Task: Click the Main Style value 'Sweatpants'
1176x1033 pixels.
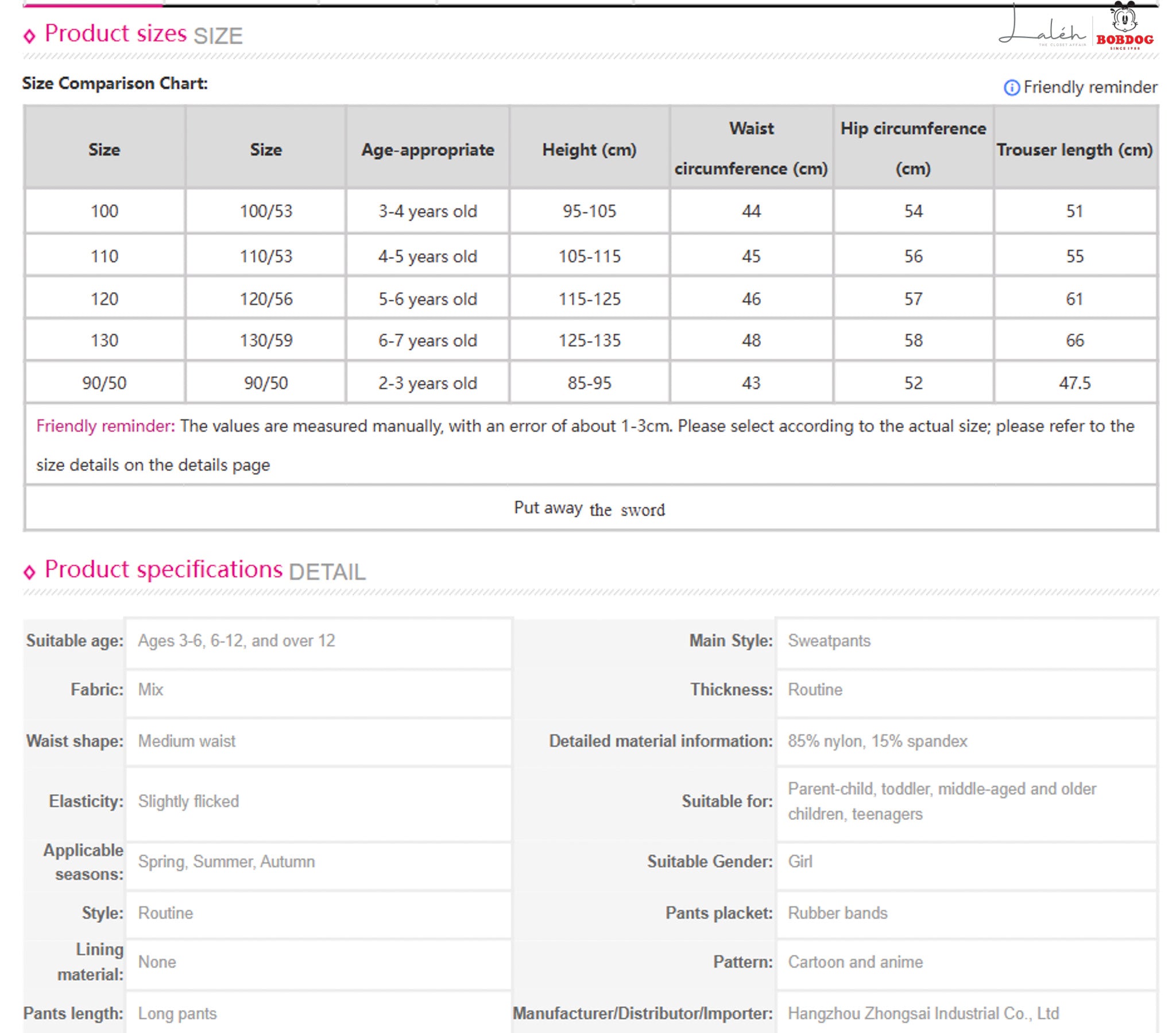Action: tap(829, 640)
